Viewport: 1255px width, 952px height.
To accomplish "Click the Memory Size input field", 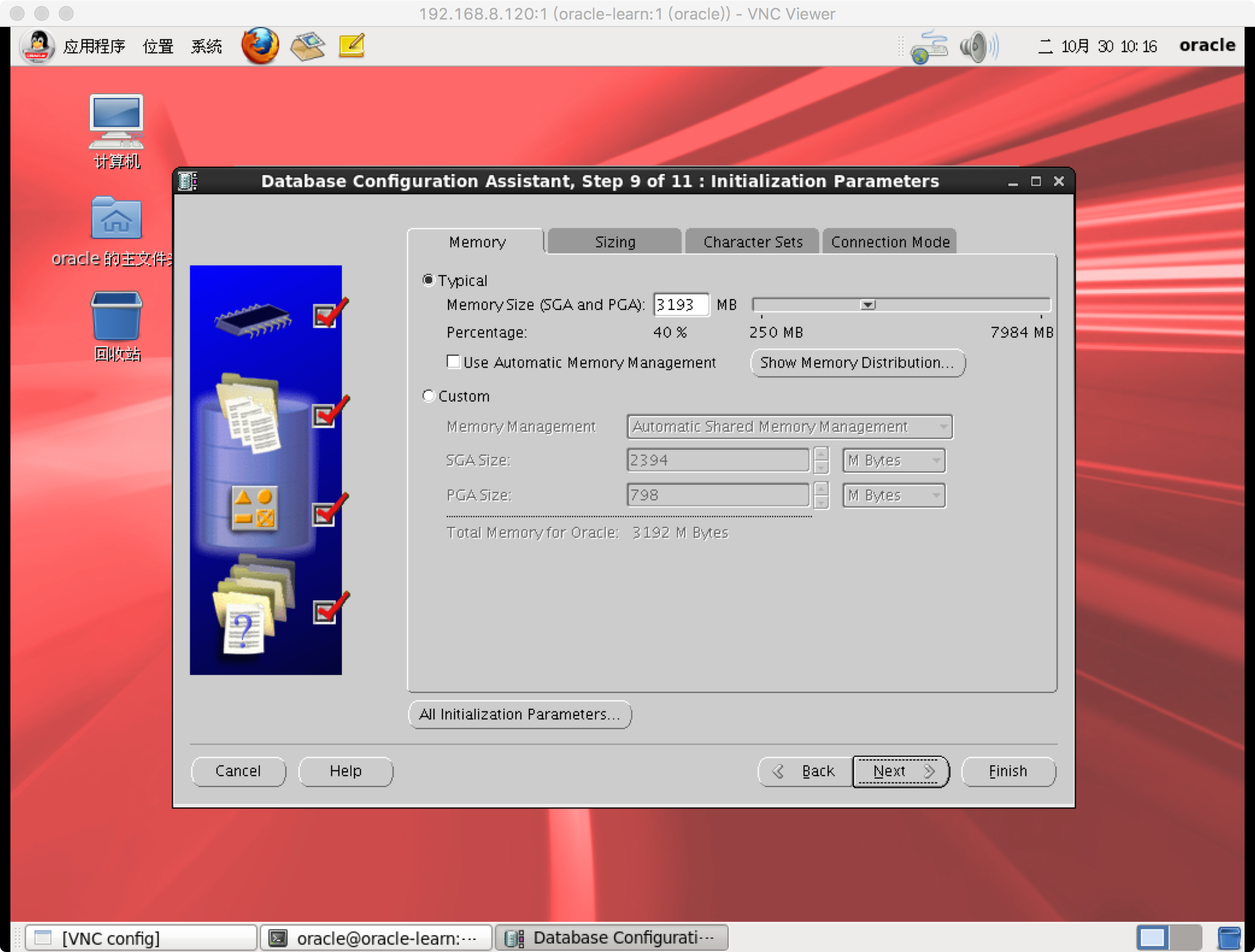I will [x=681, y=304].
